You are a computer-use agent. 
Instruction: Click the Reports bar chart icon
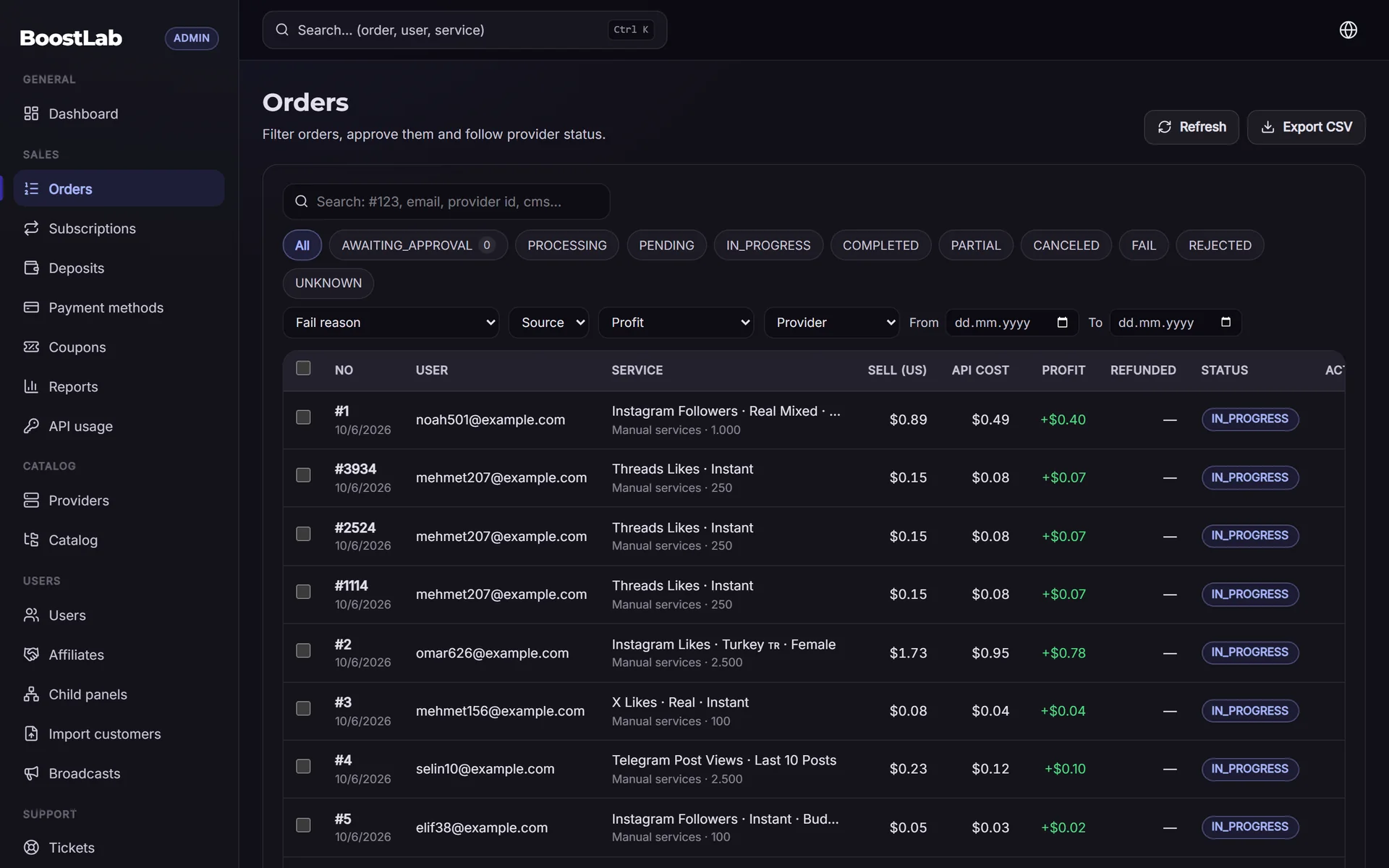(31, 386)
